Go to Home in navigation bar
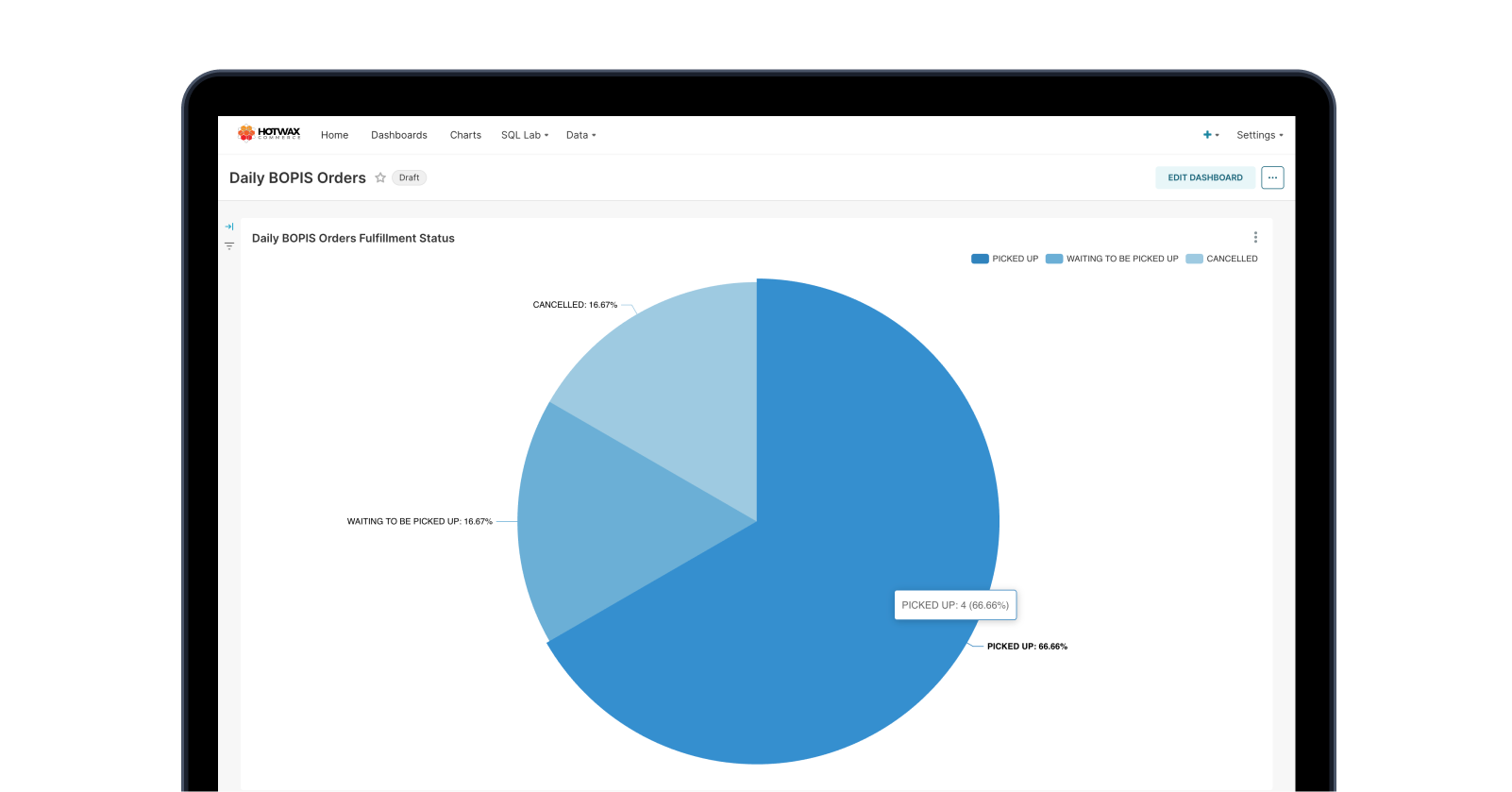The width and height of the screenshot is (1512, 792). pos(334,135)
